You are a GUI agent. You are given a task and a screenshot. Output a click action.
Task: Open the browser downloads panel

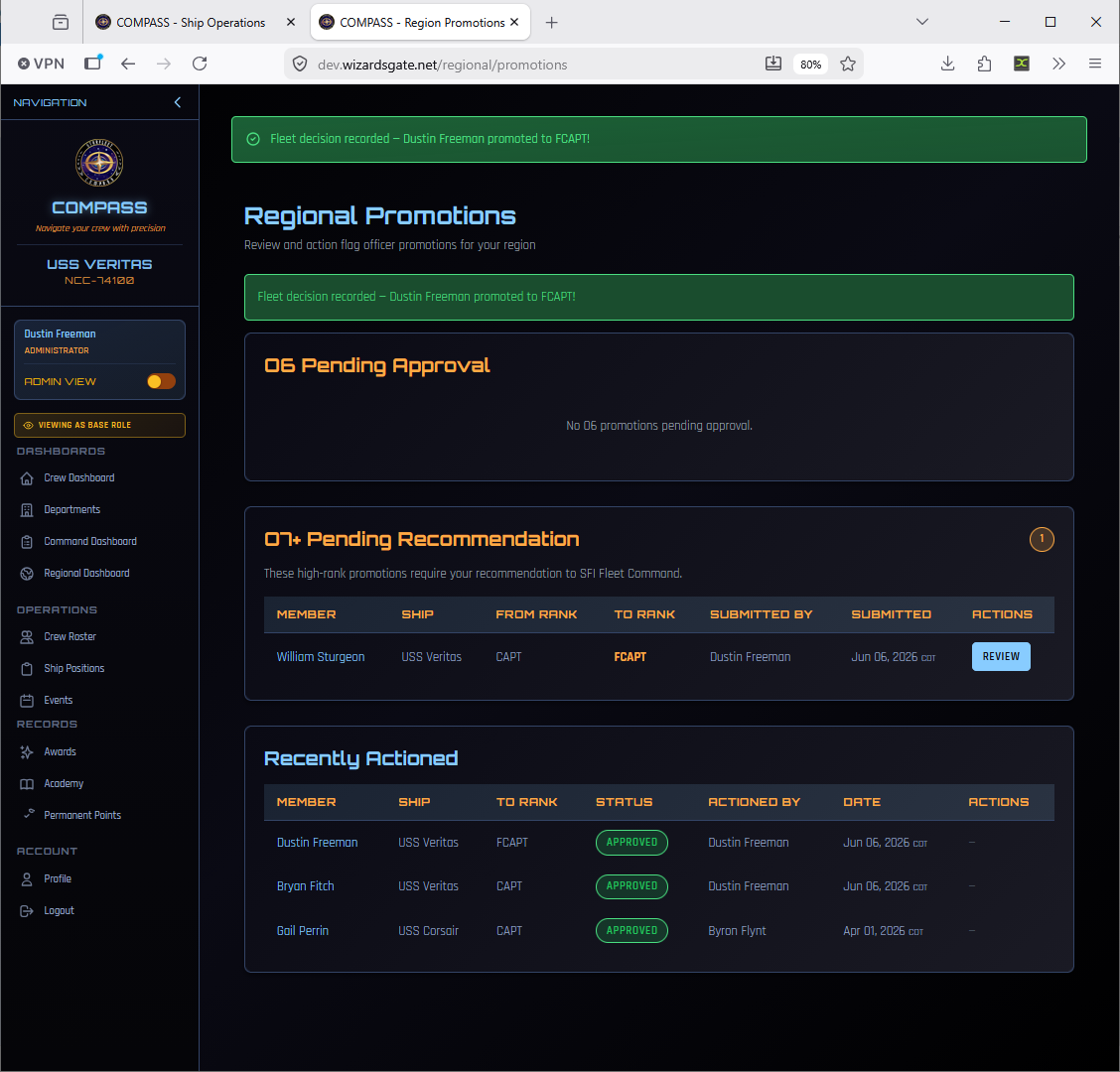click(x=948, y=65)
